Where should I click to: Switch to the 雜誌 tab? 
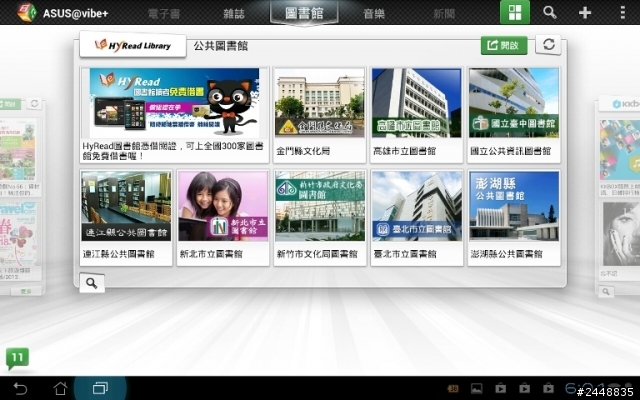[x=234, y=14]
